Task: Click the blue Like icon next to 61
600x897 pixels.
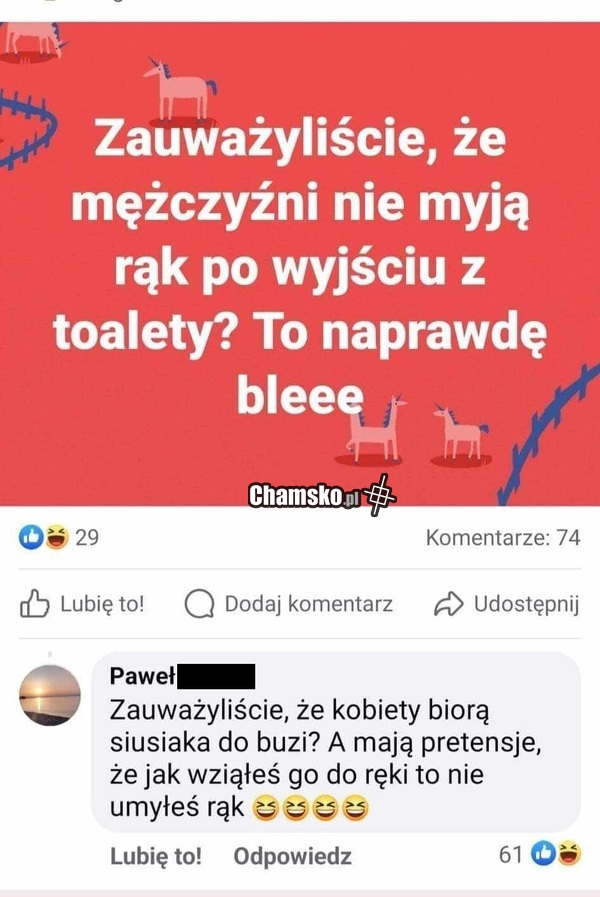Action: coord(543,854)
